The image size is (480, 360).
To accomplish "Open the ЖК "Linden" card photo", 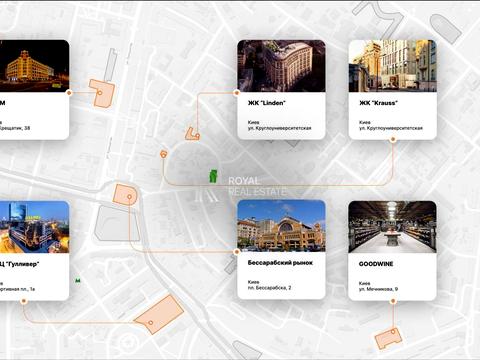I will pos(281,66).
